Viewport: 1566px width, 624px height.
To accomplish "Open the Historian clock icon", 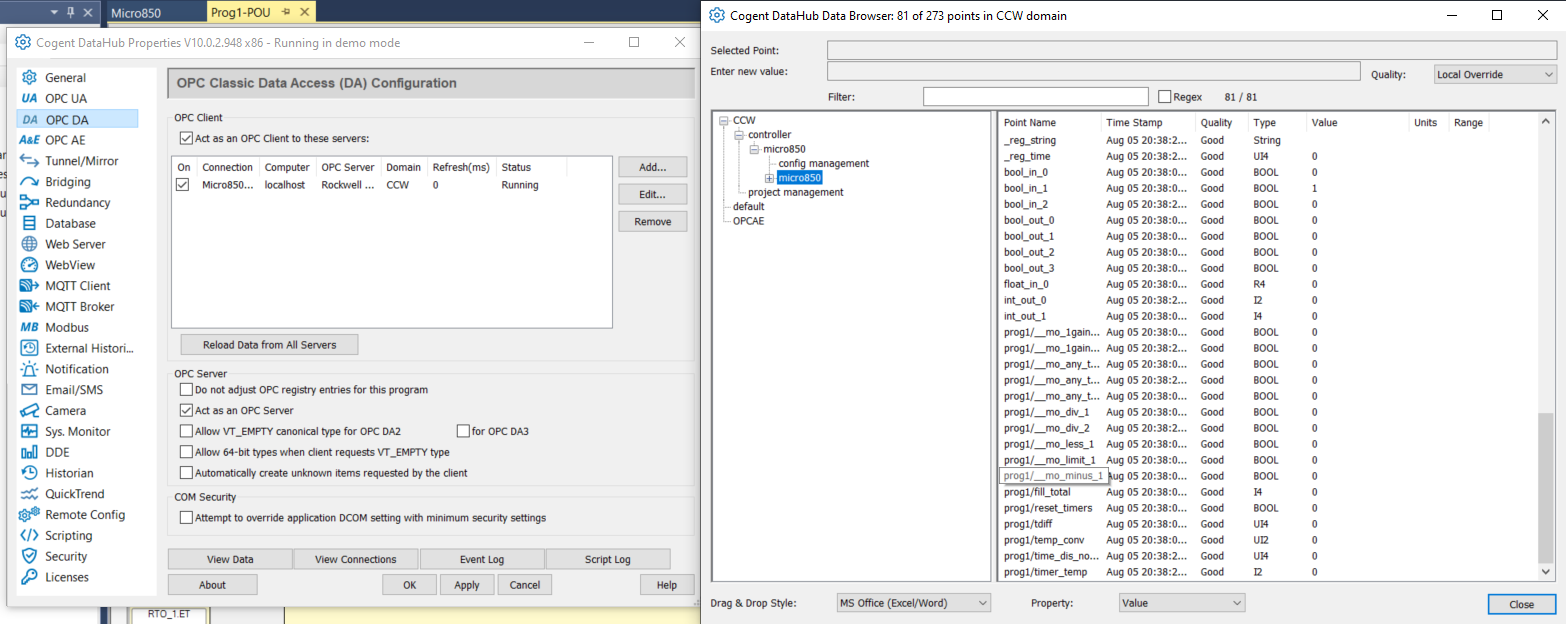I will pyautogui.click(x=29, y=473).
